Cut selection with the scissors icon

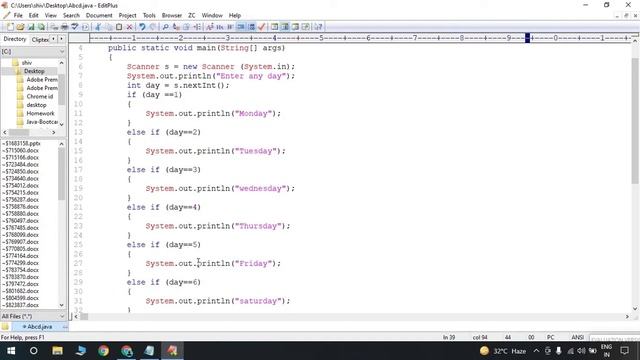click(x=98, y=27)
